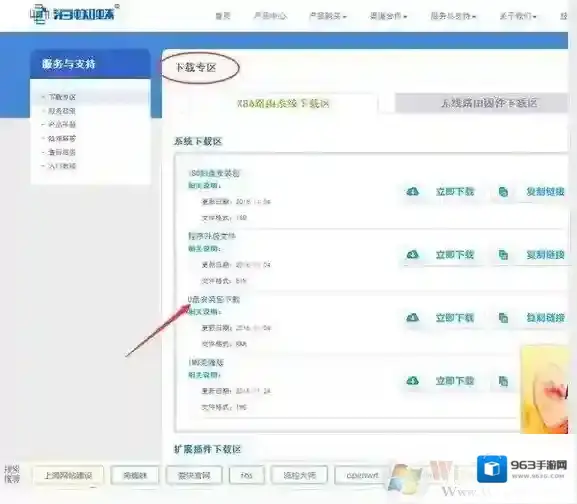Screen dimensions: 577x504
Task: Open 首页 in top navigation
Action: click(x=223, y=16)
